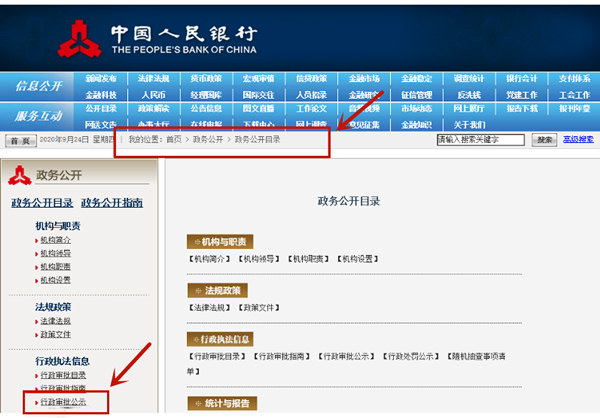
Task: Open 关于我们 navigation entry
Action: click(x=469, y=125)
